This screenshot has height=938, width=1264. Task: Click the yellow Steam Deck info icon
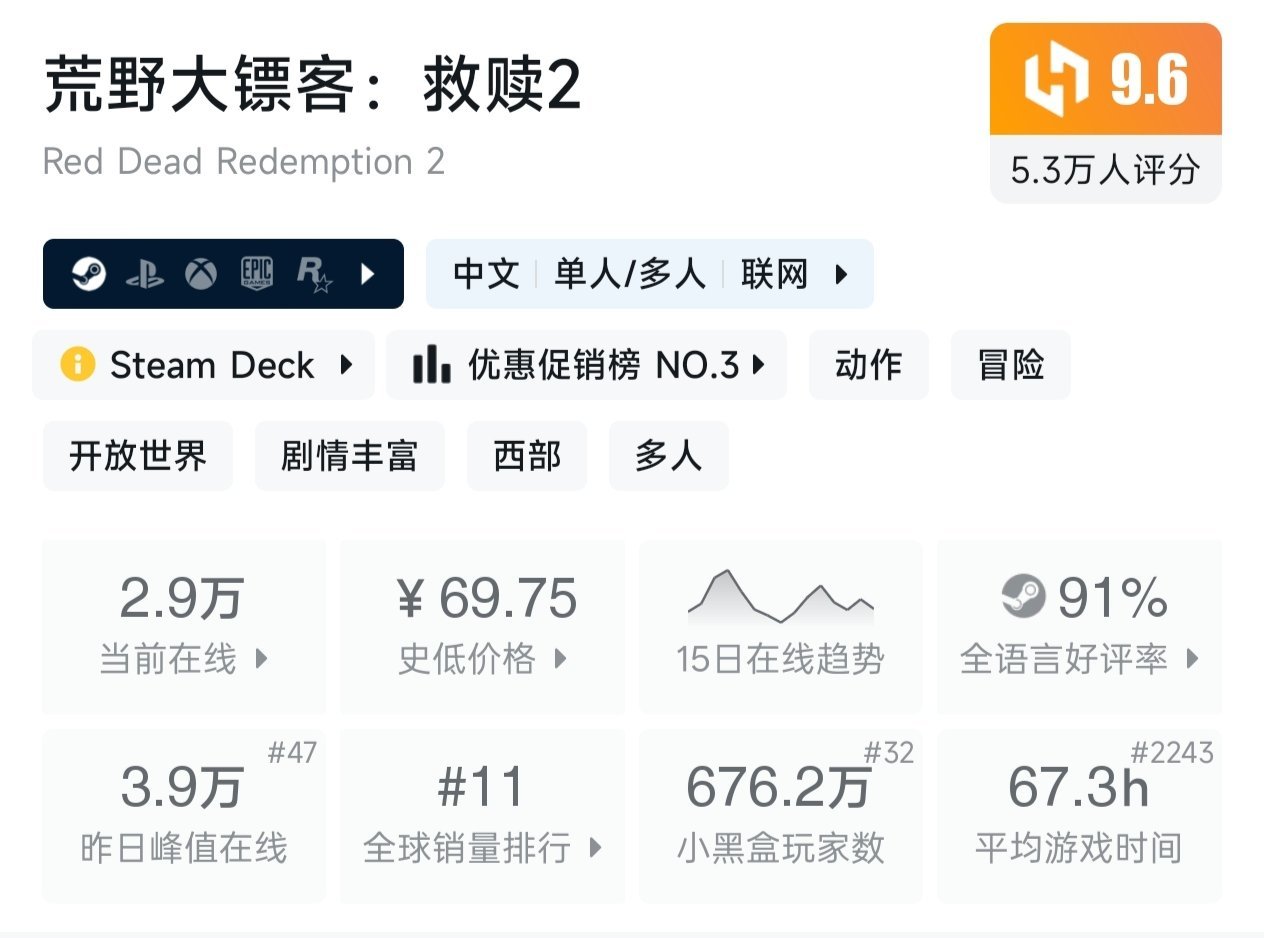[78, 365]
